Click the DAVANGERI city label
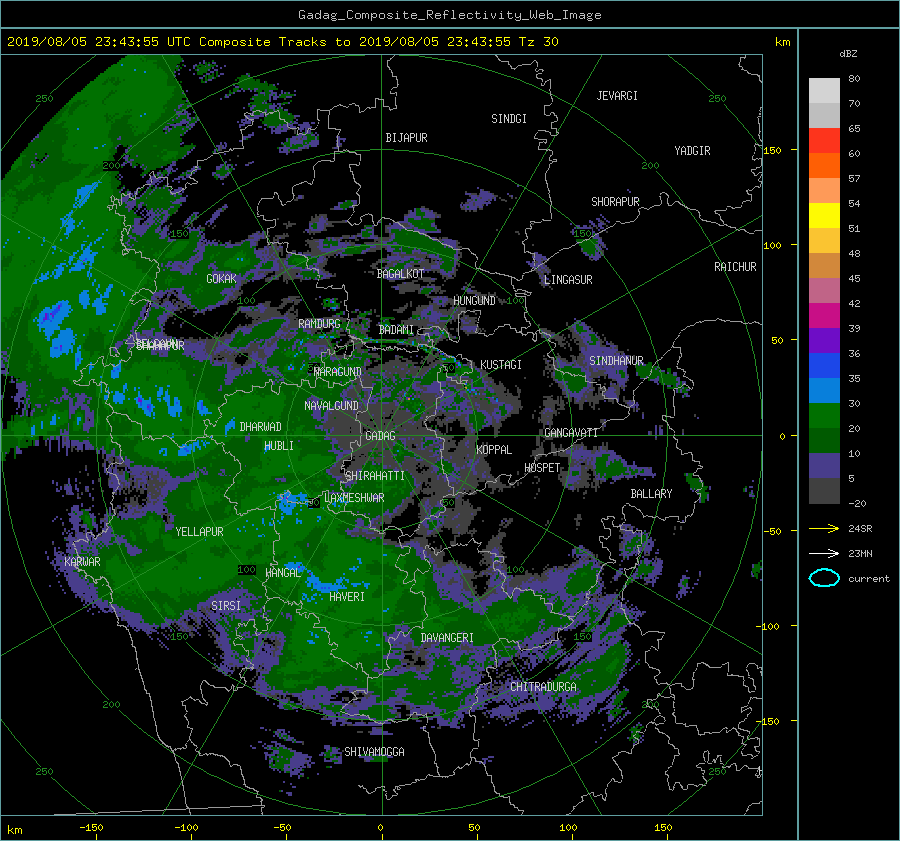 coord(447,638)
